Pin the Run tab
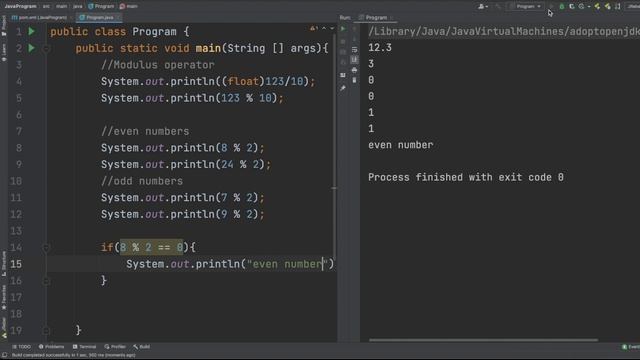The height and width of the screenshot is (360, 640). point(343,88)
